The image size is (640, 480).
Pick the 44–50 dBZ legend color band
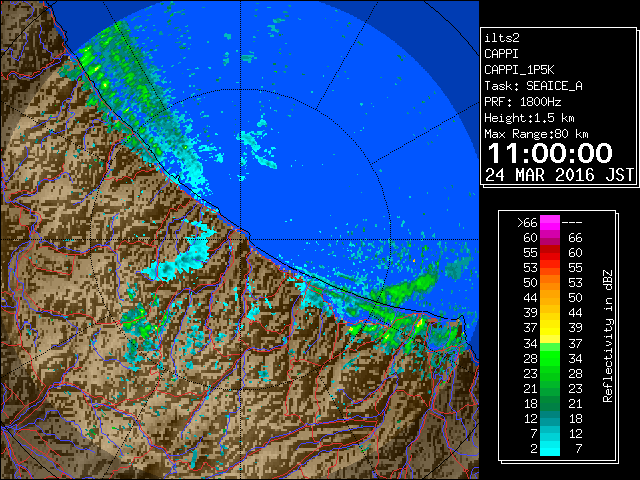pos(550,298)
